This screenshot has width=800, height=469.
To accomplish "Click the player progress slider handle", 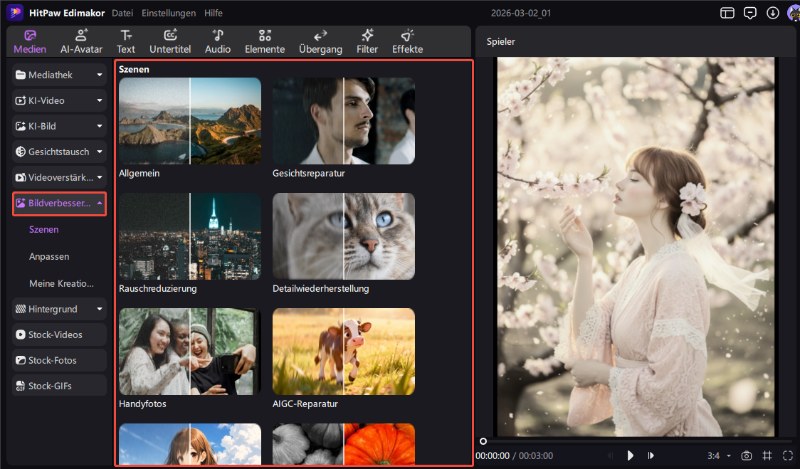I will pos(483,441).
